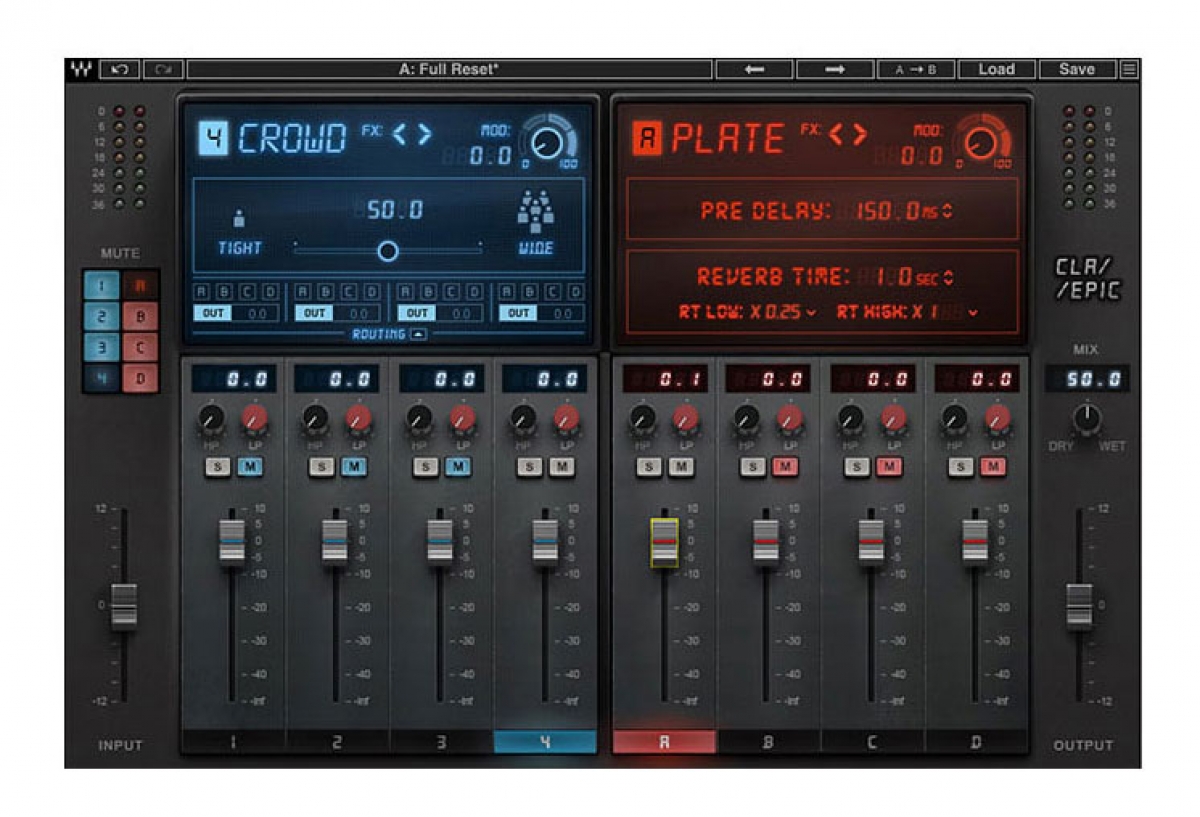1200x817 pixels.
Task: Solo channel 1 with its S button
Action: pos(216,467)
